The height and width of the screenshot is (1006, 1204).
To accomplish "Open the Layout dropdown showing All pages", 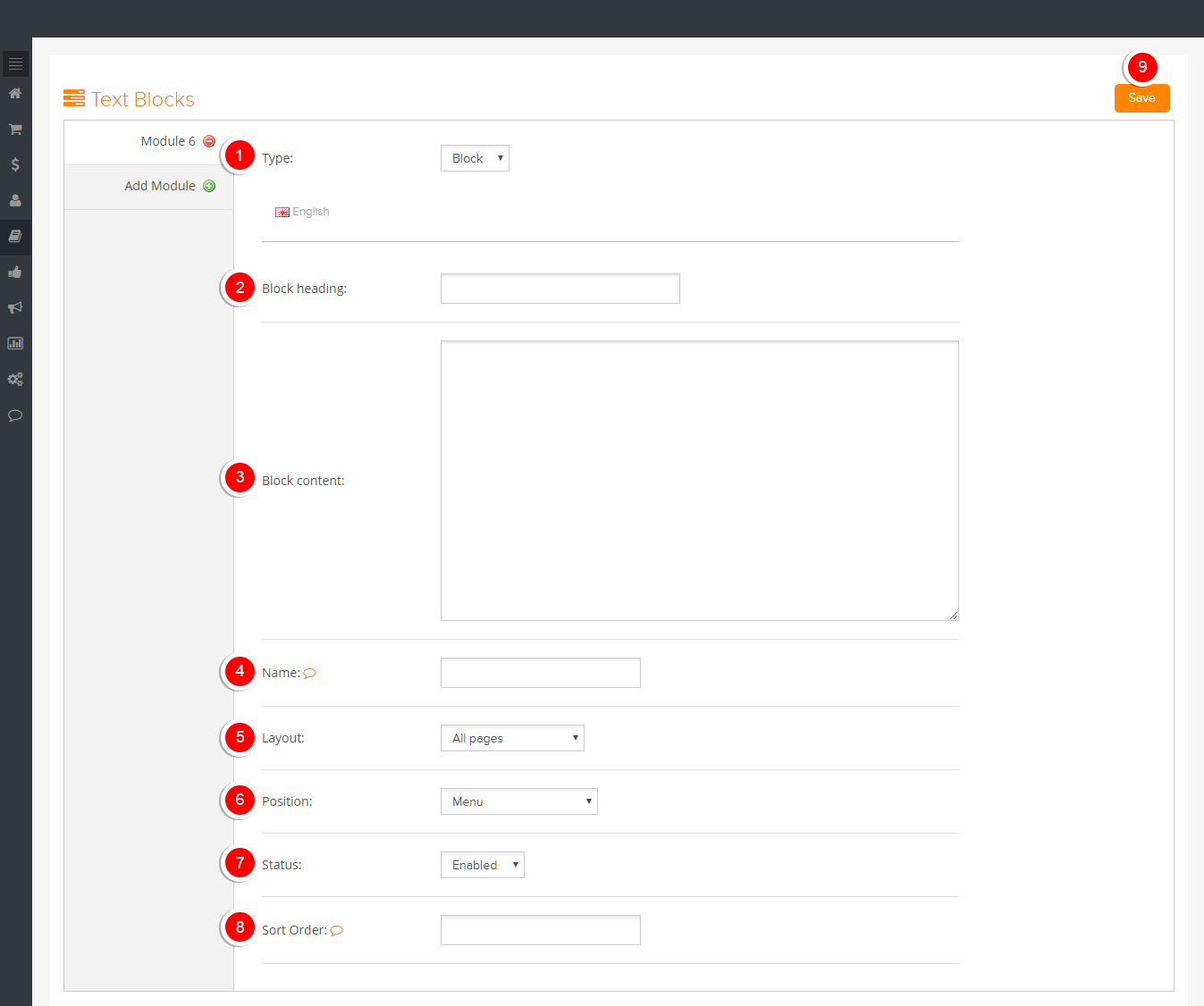I will tap(512, 738).
